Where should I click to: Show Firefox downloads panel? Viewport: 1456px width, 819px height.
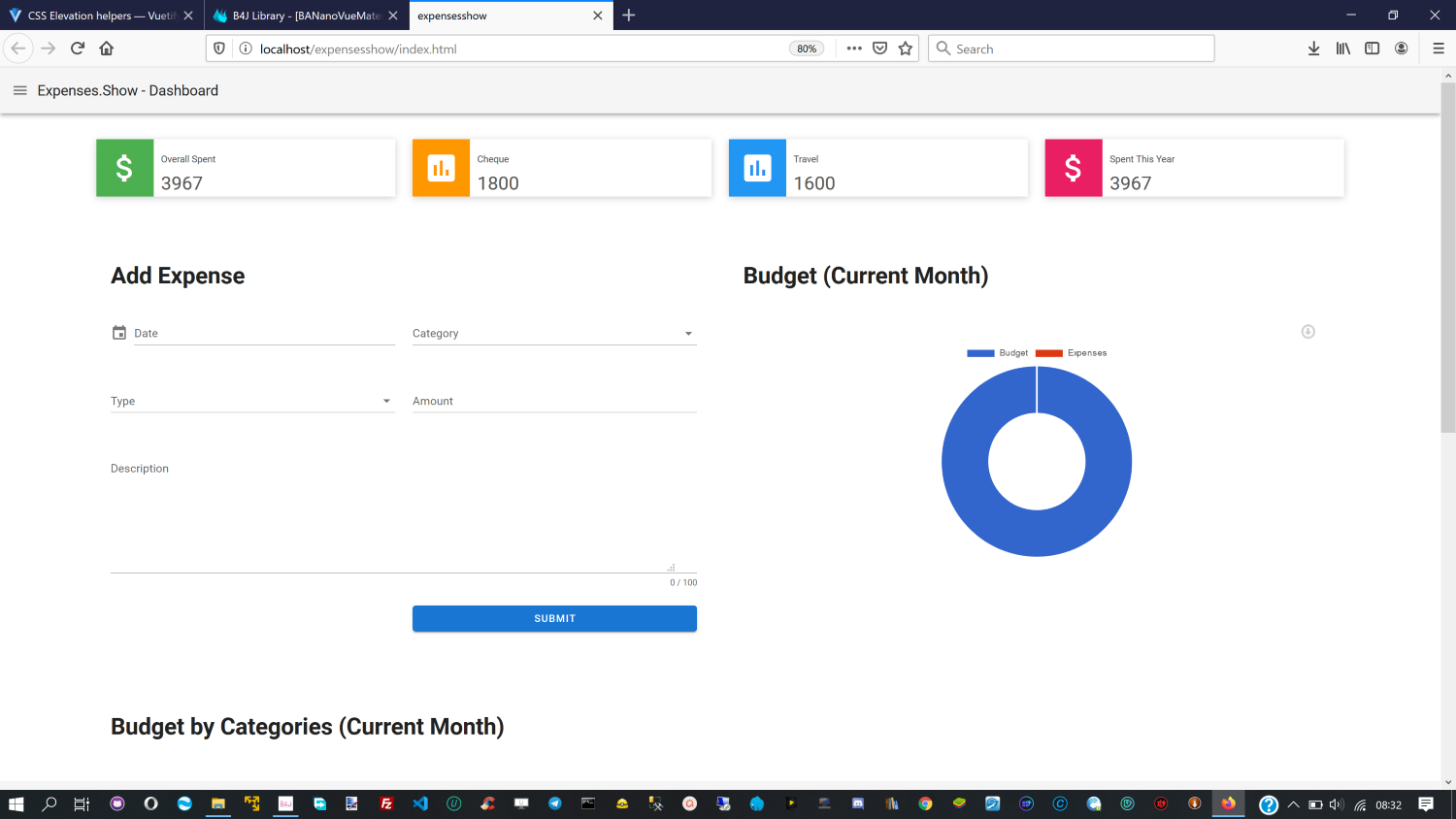point(1313,49)
